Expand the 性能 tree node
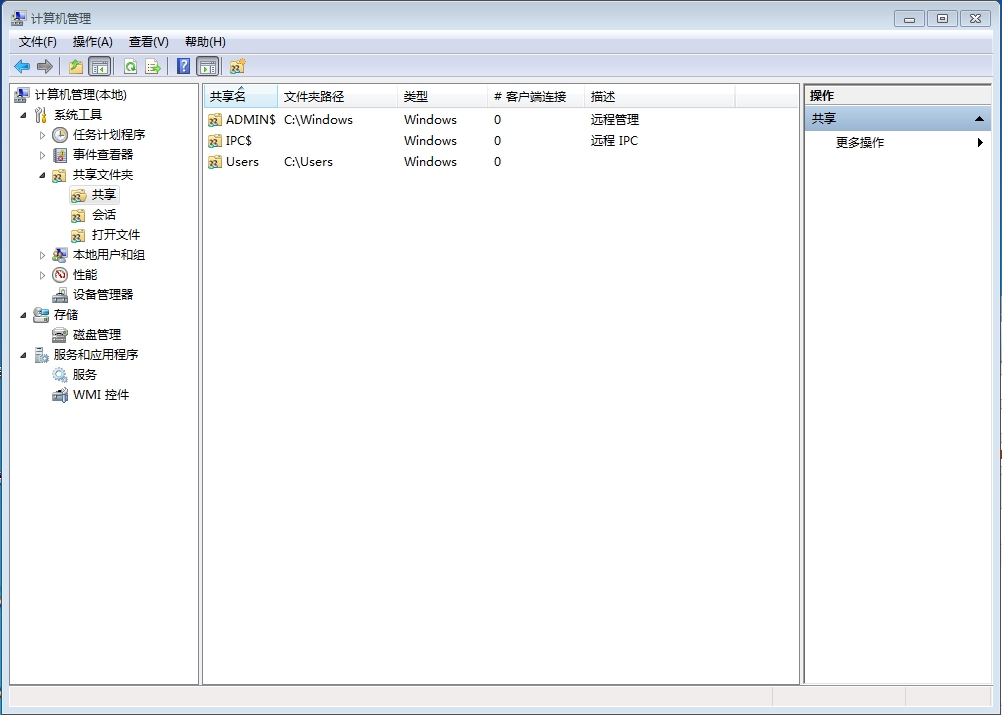Screen dimensions: 1002x715 [42, 275]
